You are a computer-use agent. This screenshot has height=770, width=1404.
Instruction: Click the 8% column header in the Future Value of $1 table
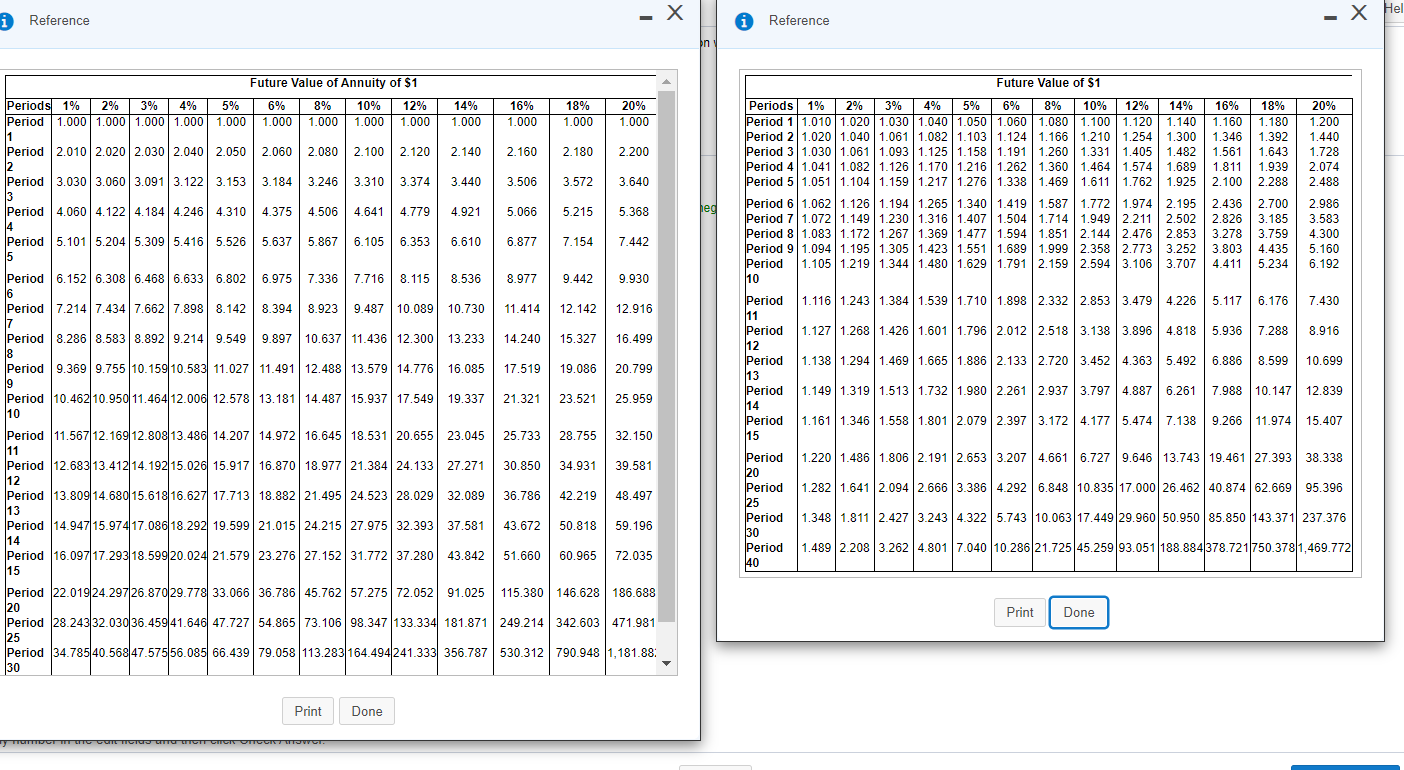tap(1054, 105)
